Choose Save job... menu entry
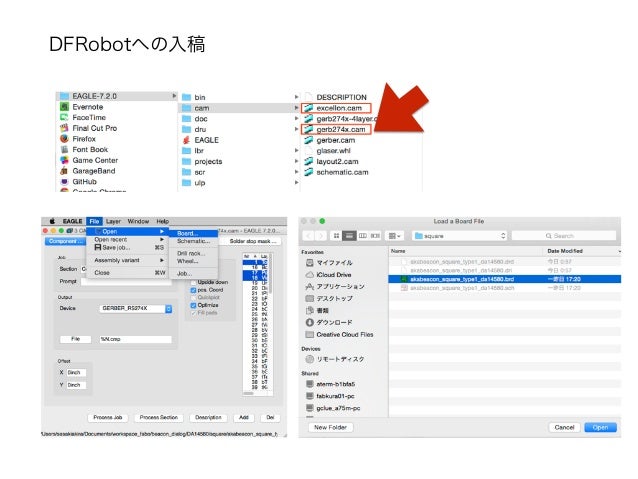 pyautogui.click(x=129, y=247)
